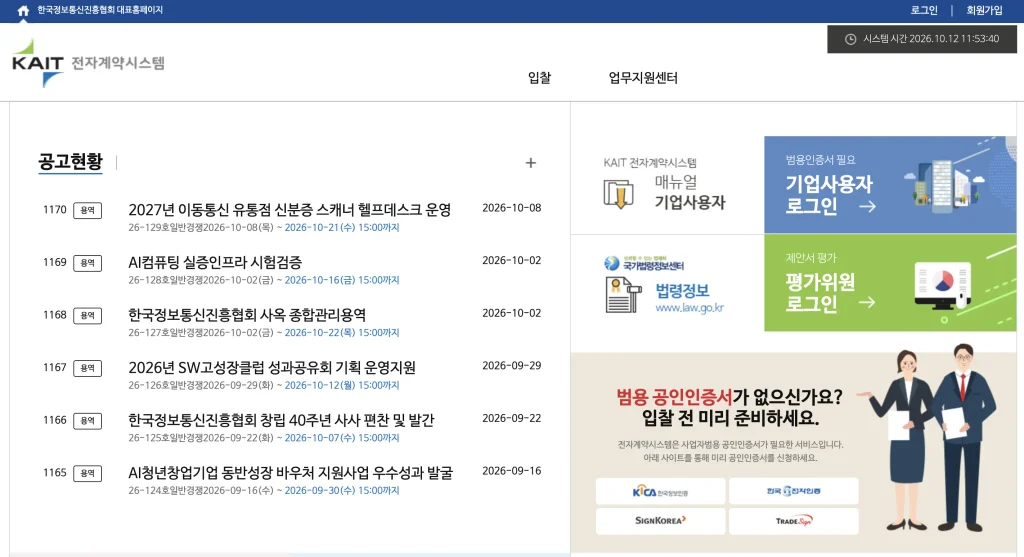
Task: Go to 한국정보통신진흥협회 대표홈페이지 link
Action: click(100, 10)
